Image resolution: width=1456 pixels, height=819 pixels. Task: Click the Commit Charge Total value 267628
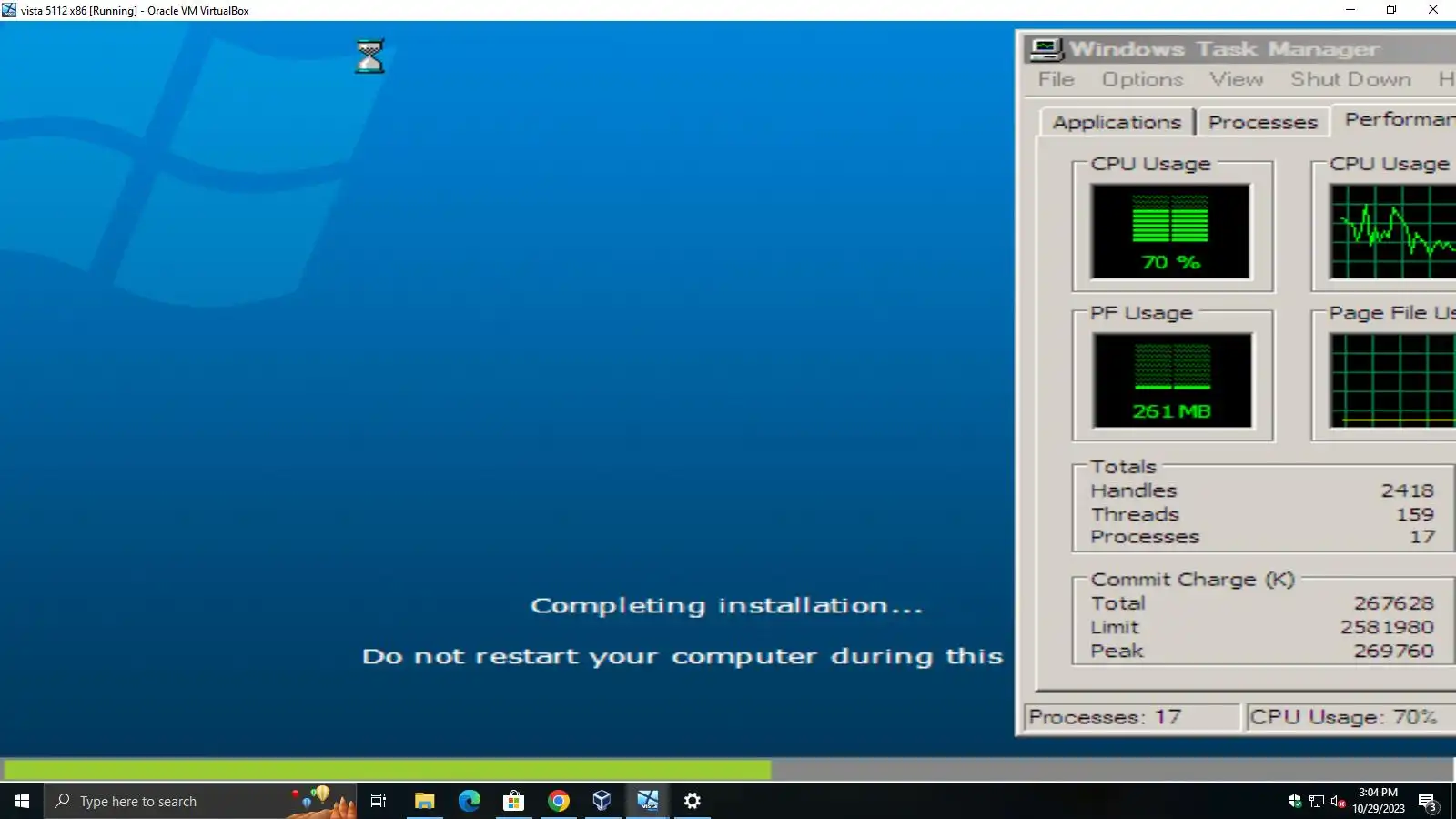coord(1393,603)
